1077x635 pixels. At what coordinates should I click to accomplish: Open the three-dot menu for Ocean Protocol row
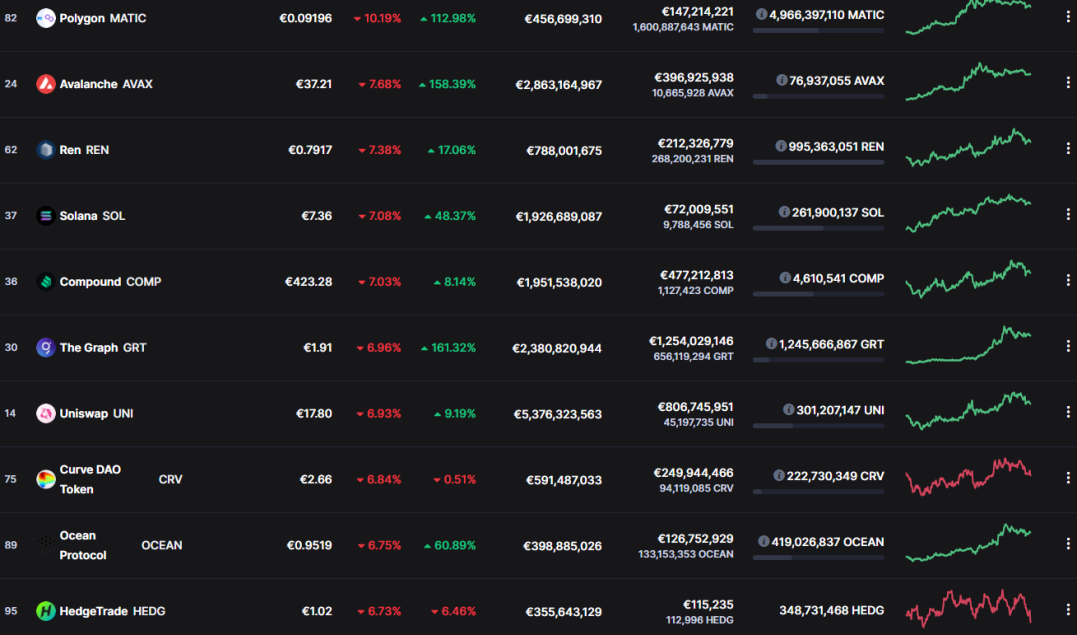1067,544
